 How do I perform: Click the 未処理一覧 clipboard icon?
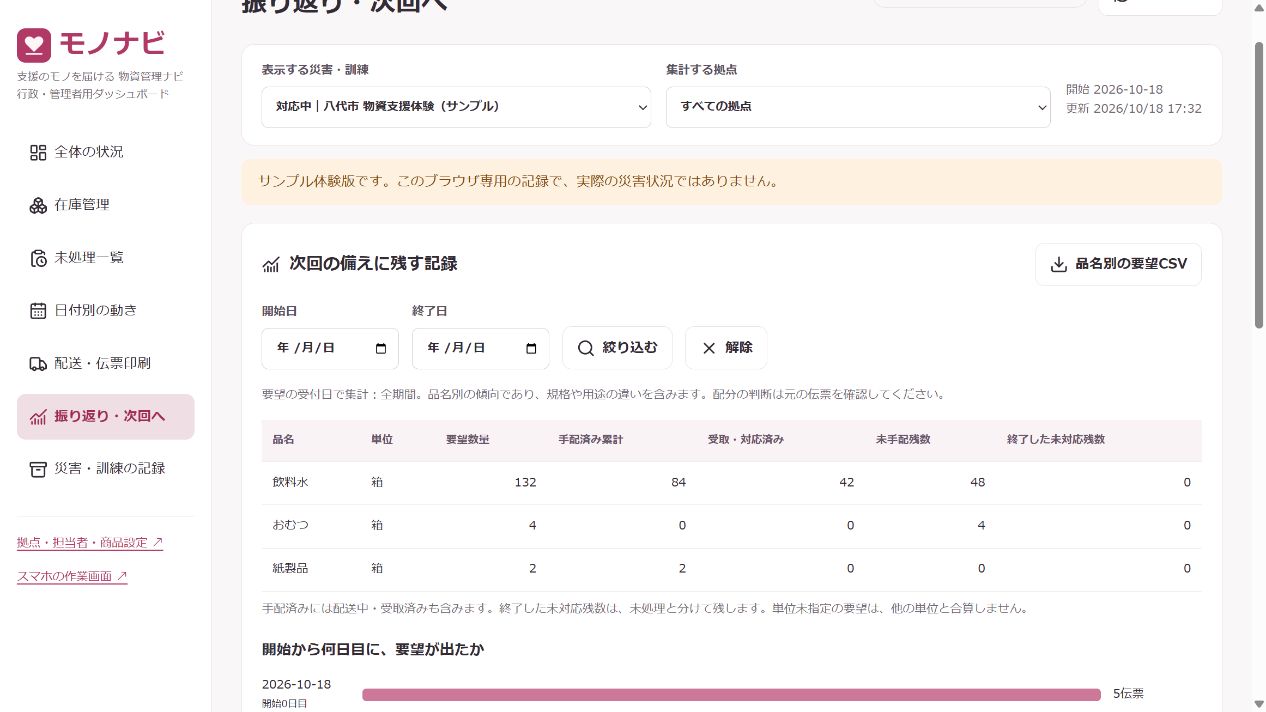point(38,258)
